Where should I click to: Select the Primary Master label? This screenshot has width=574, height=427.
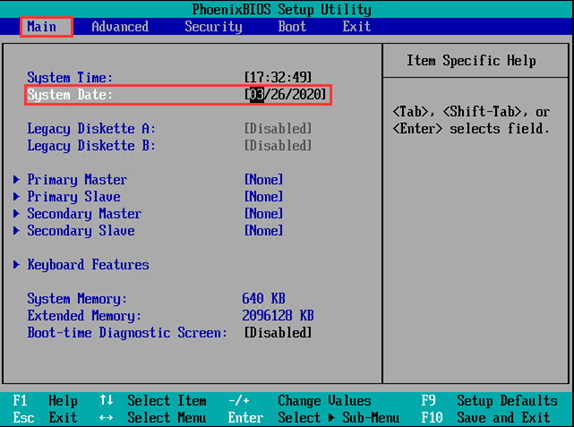[x=77, y=180]
